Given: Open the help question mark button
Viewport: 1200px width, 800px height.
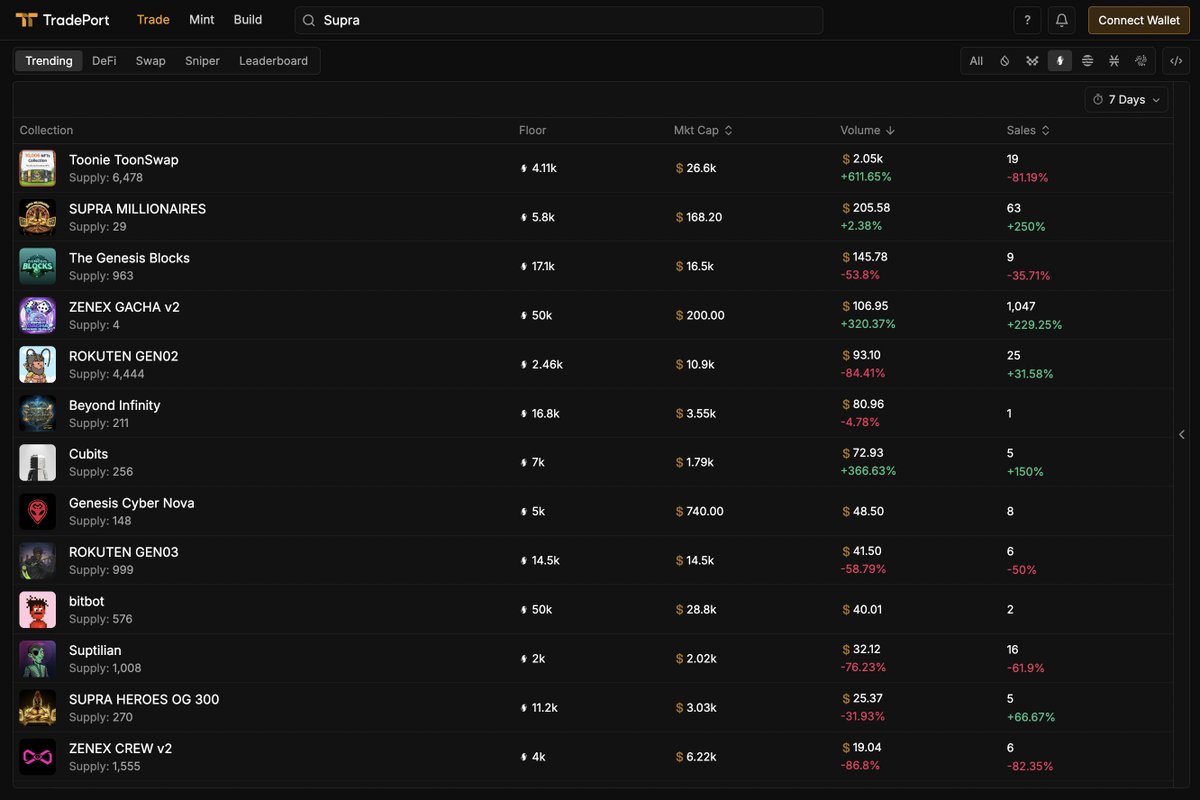Looking at the screenshot, I should [x=1027, y=20].
